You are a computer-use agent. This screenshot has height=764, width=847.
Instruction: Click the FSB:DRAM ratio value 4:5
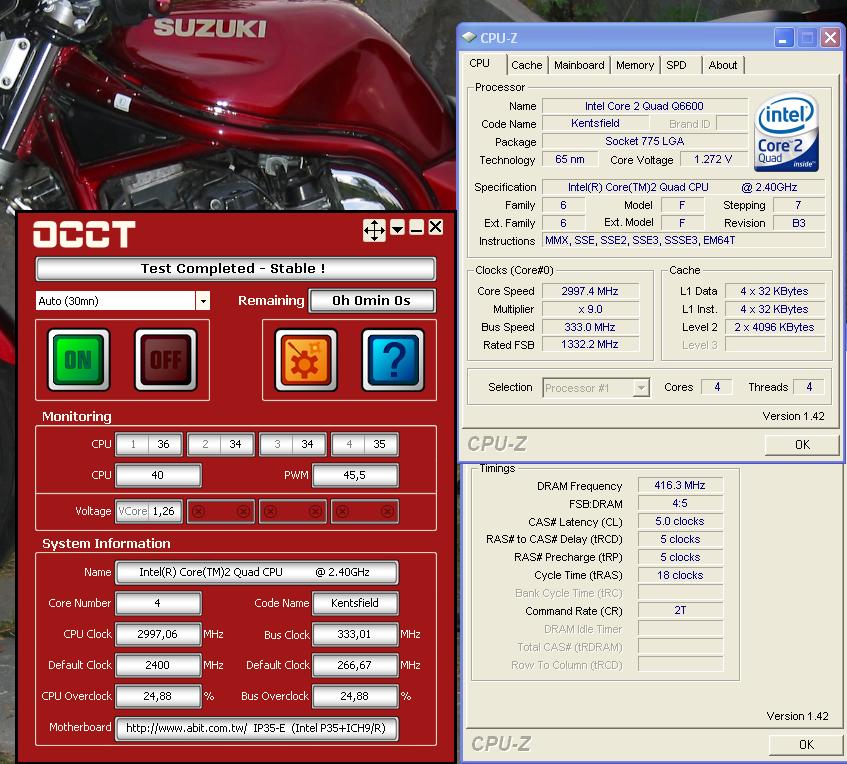click(680, 503)
